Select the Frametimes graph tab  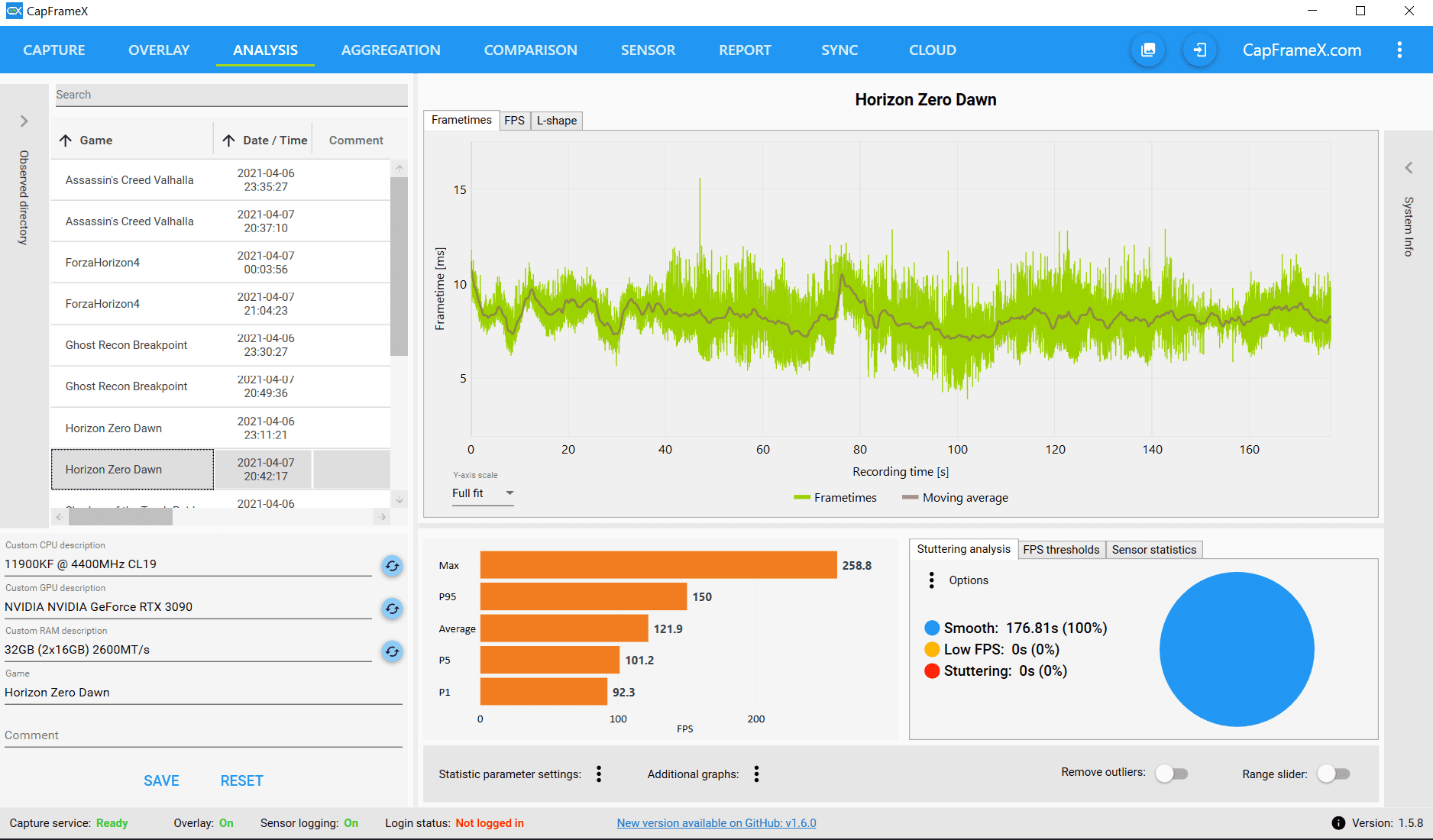click(x=461, y=120)
